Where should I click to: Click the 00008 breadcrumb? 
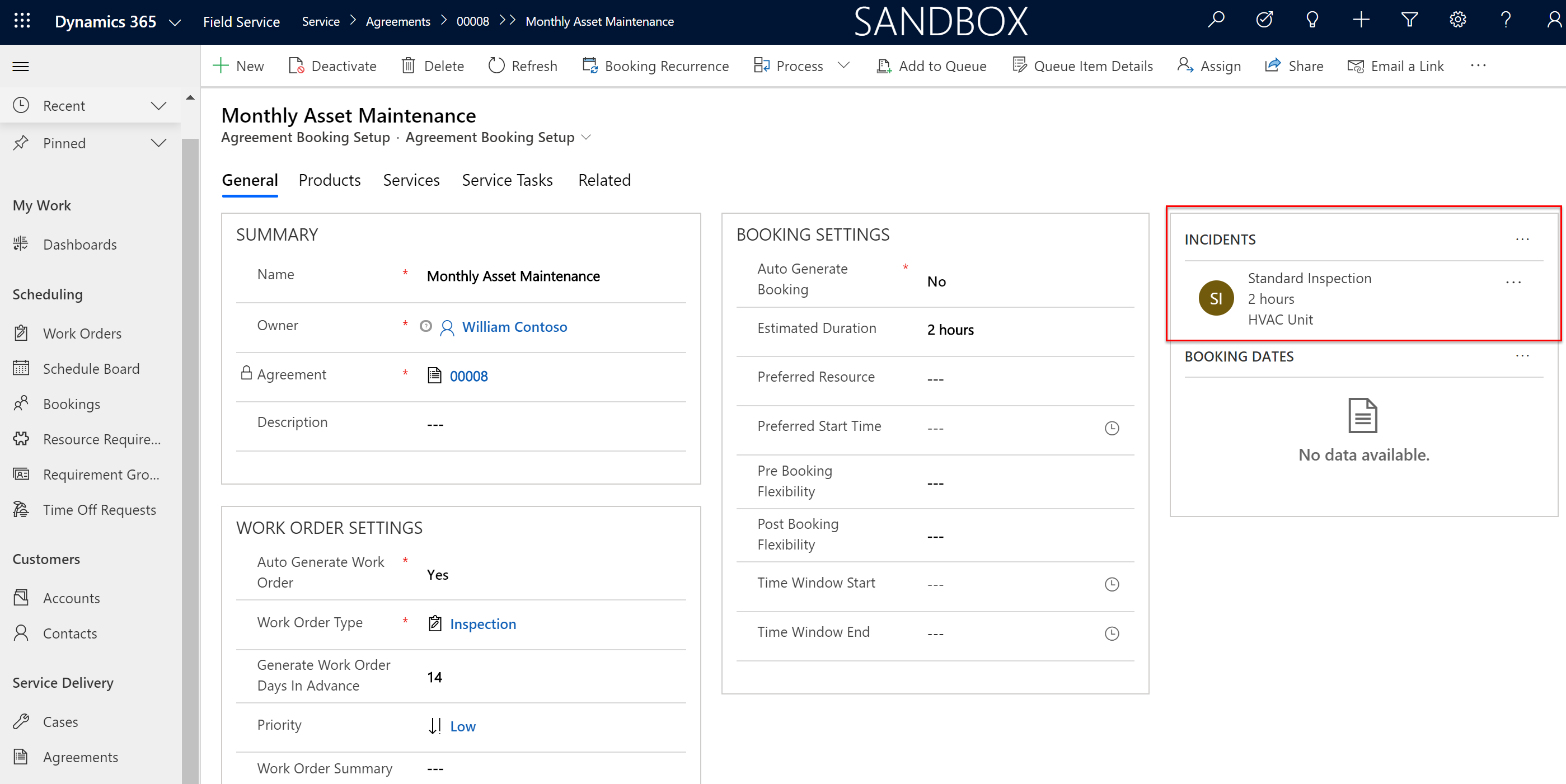pyautogui.click(x=472, y=21)
